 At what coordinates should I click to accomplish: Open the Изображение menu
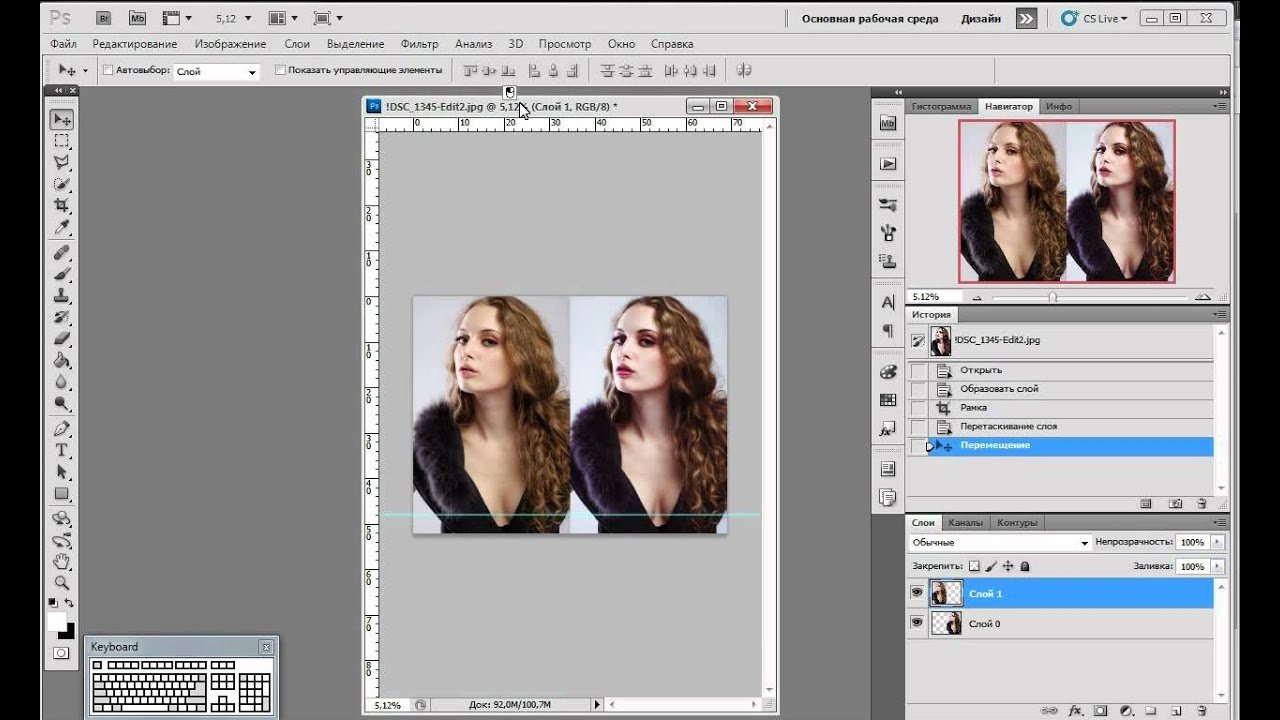pos(230,44)
